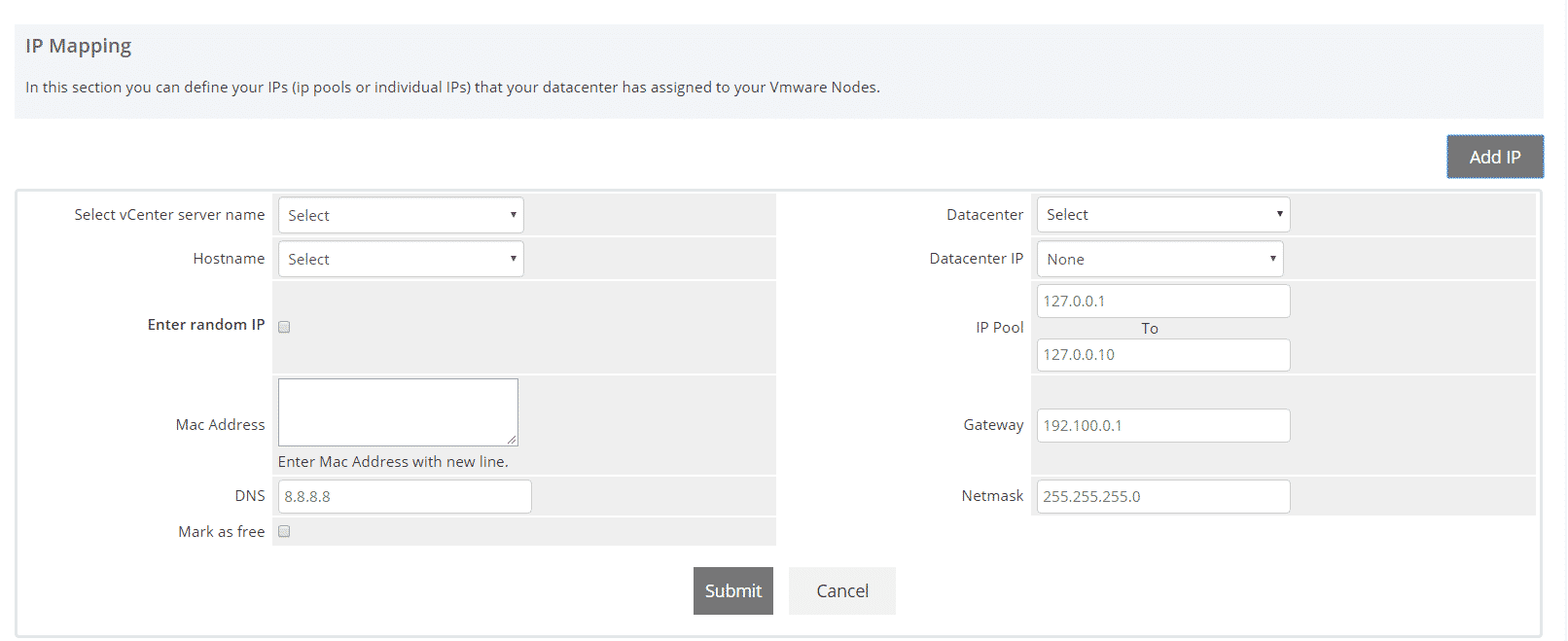The height and width of the screenshot is (641, 1568).
Task: Click the Netmask input field
Action: tap(1162, 496)
